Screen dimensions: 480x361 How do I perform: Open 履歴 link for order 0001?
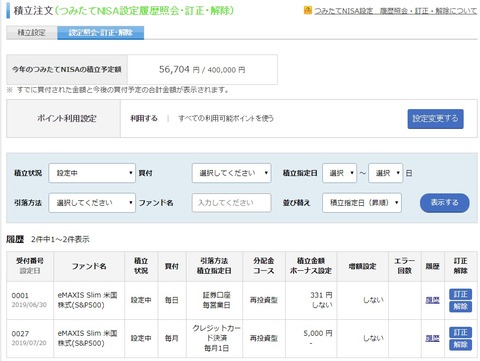point(432,300)
